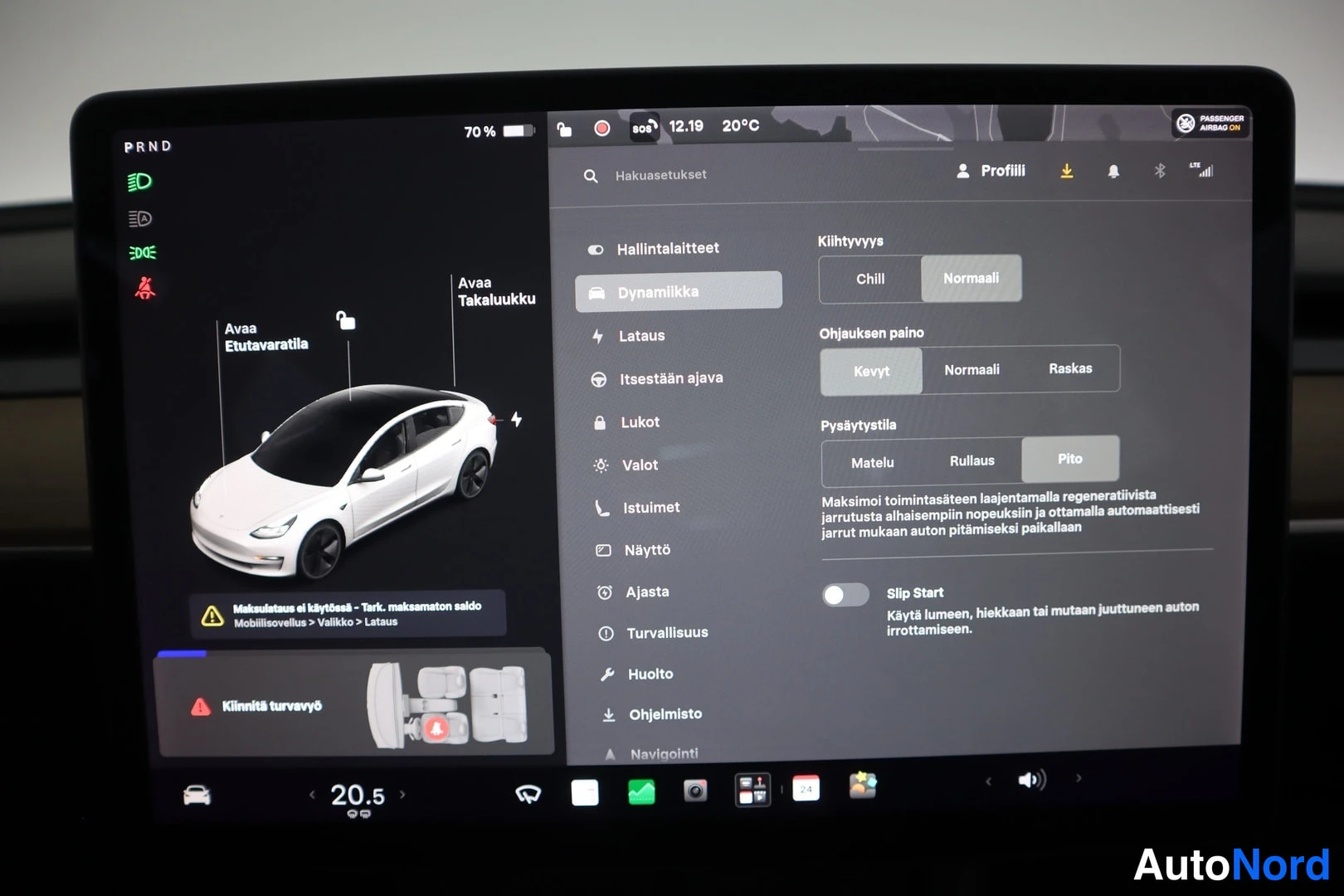Open the Profiili driver profile

tap(991, 171)
